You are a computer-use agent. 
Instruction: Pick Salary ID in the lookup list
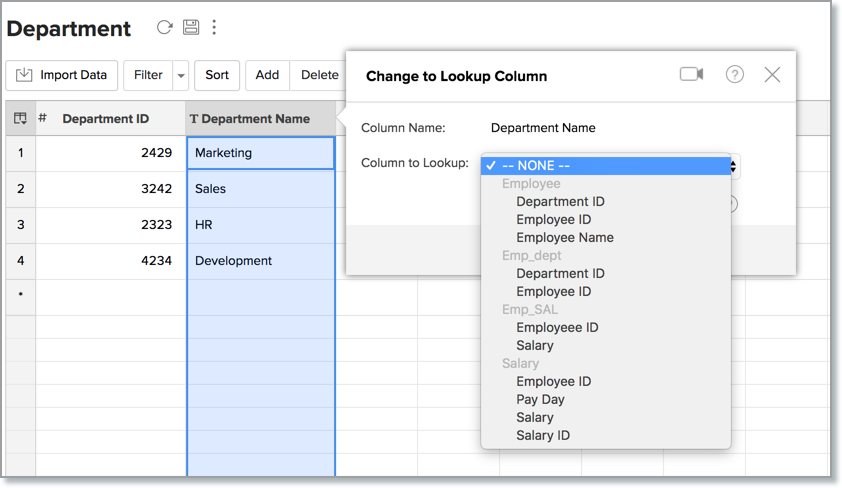(x=543, y=436)
